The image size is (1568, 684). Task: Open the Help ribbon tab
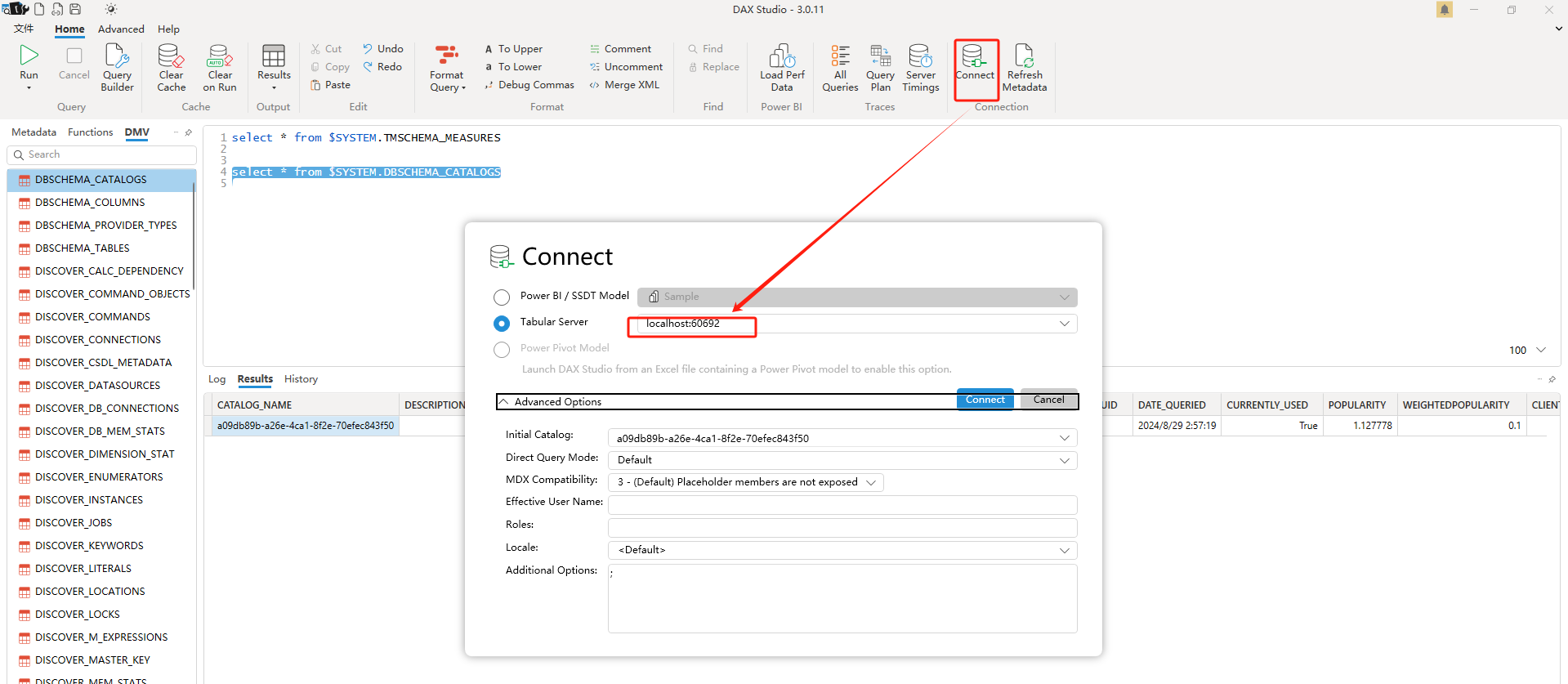pyautogui.click(x=168, y=29)
